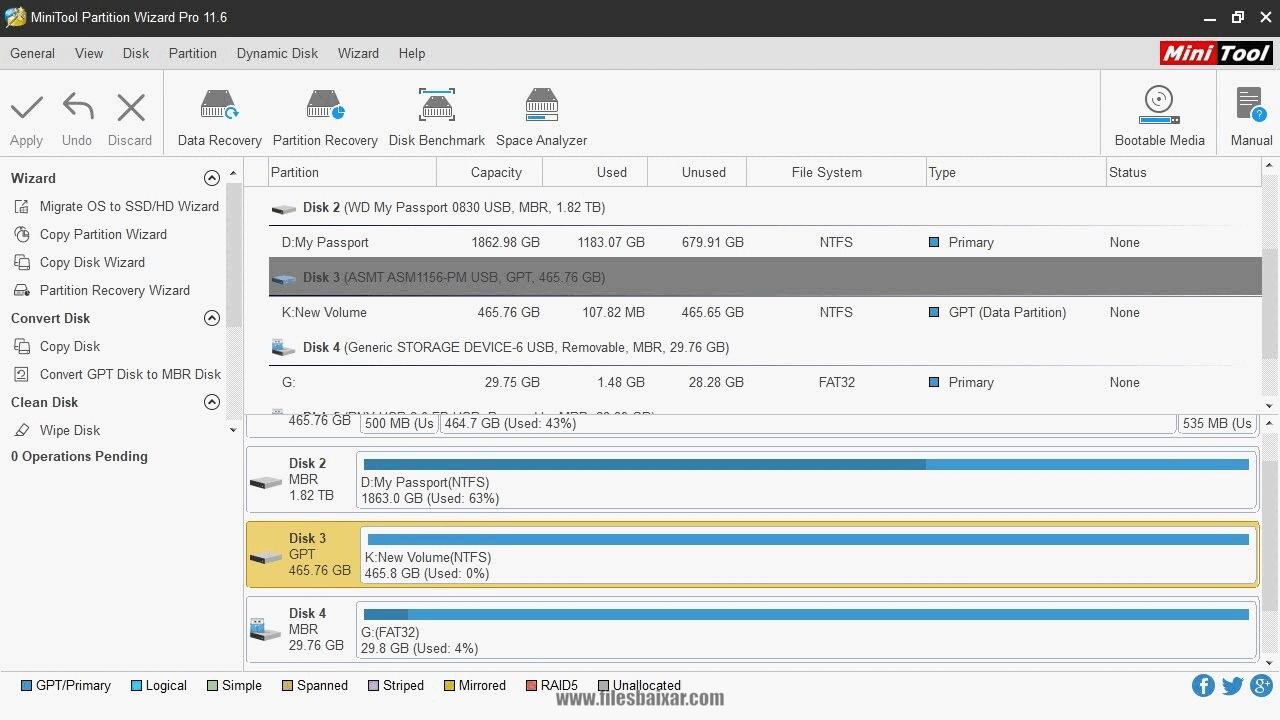Click the Disk 3 drive icon in disk map

point(266,556)
